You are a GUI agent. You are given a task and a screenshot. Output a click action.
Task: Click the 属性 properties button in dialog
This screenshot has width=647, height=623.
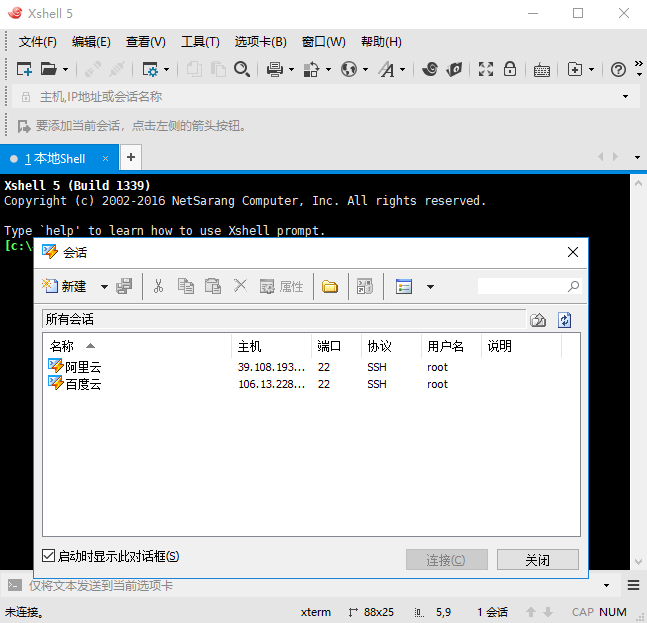click(281, 286)
